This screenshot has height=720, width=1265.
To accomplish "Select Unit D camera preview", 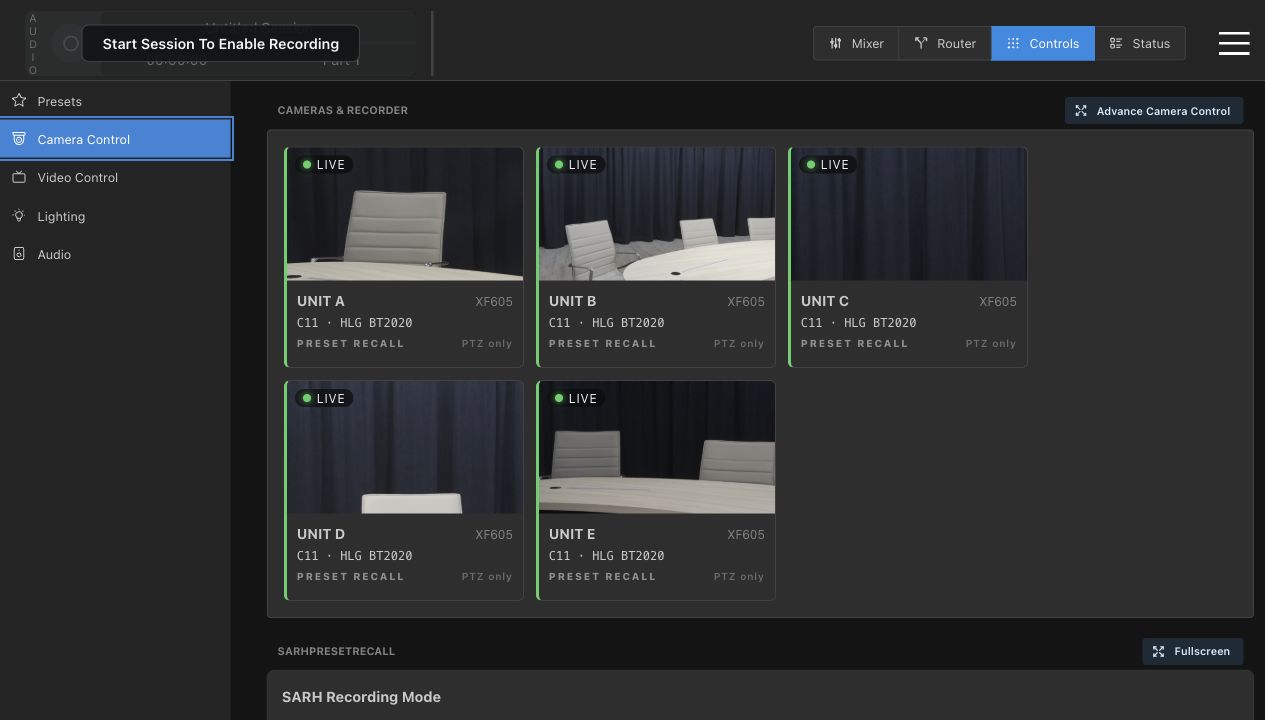I will (405, 447).
